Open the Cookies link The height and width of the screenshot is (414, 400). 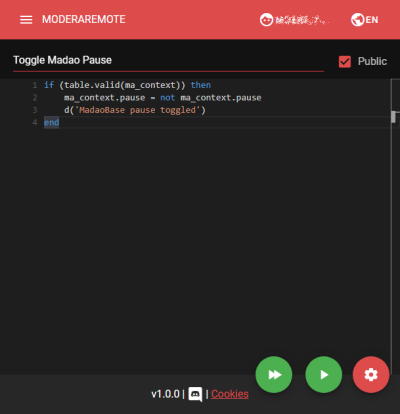230,394
